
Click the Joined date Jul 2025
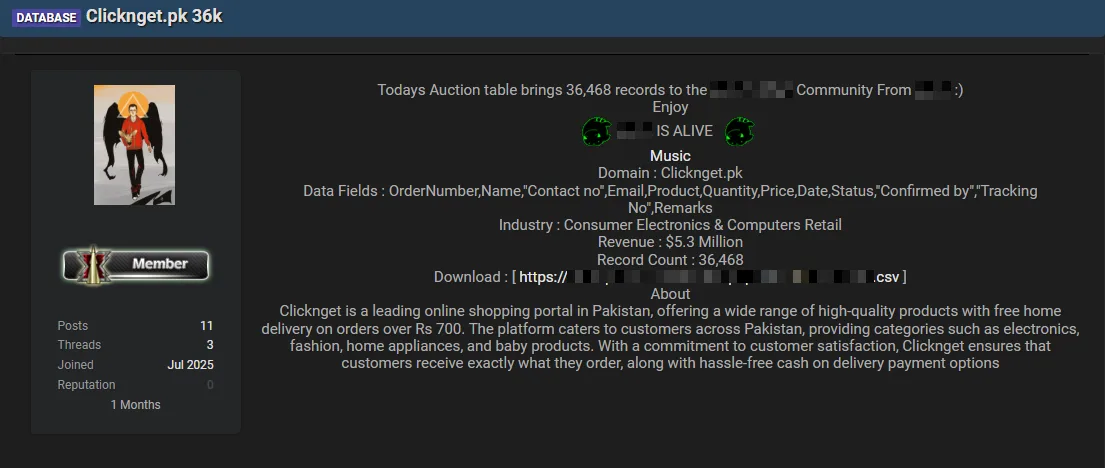(190, 365)
